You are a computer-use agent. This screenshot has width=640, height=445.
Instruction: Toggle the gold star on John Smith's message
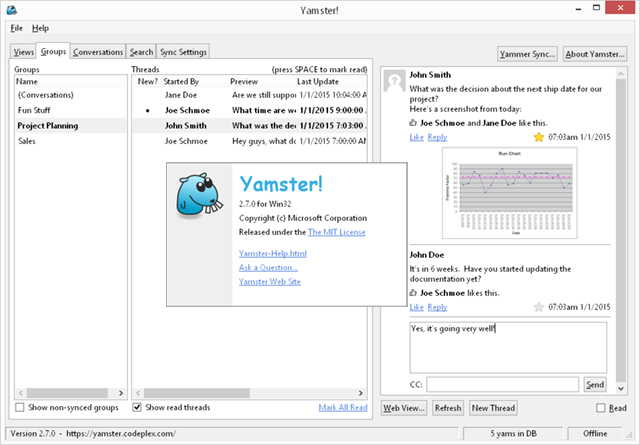pyautogui.click(x=539, y=137)
